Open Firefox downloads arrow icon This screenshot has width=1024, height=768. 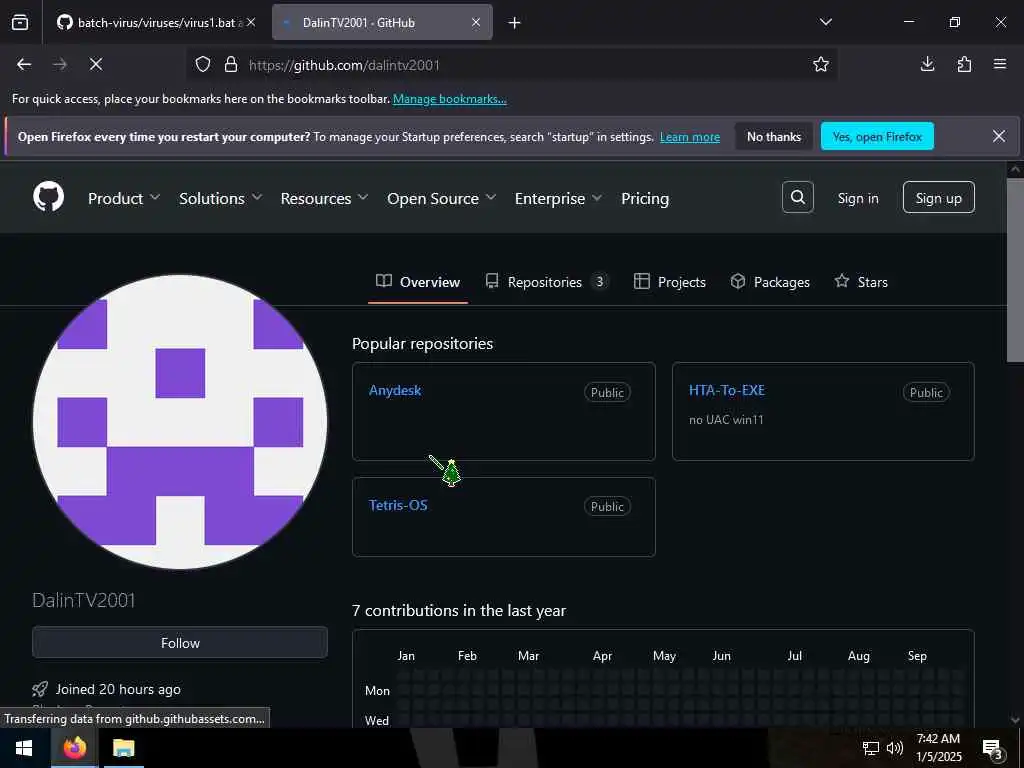[x=927, y=64]
